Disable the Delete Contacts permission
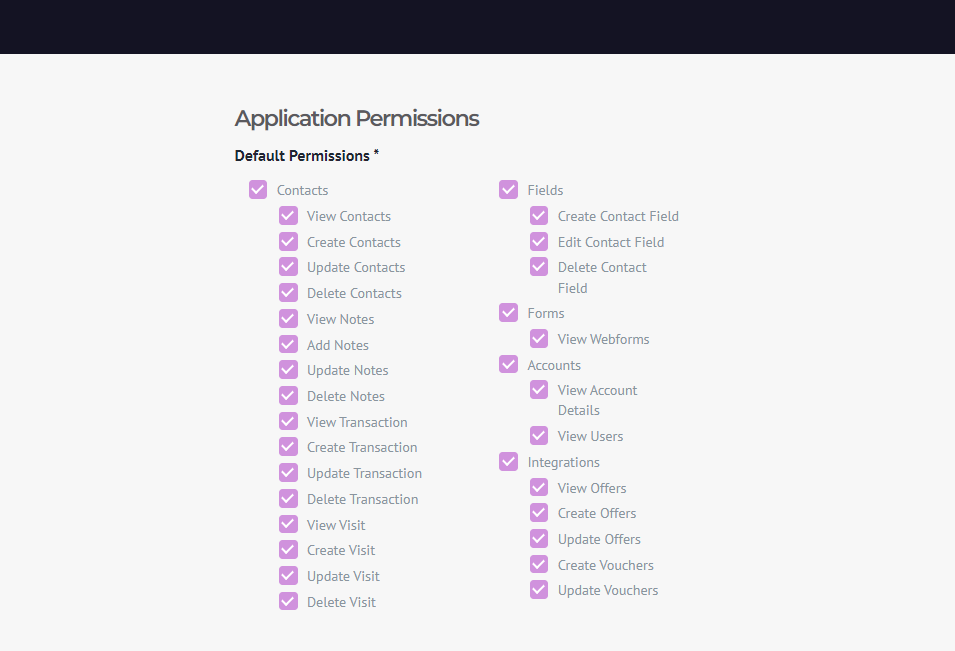The height and width of the screenshot is (651, 955). [x=288, y=293]
